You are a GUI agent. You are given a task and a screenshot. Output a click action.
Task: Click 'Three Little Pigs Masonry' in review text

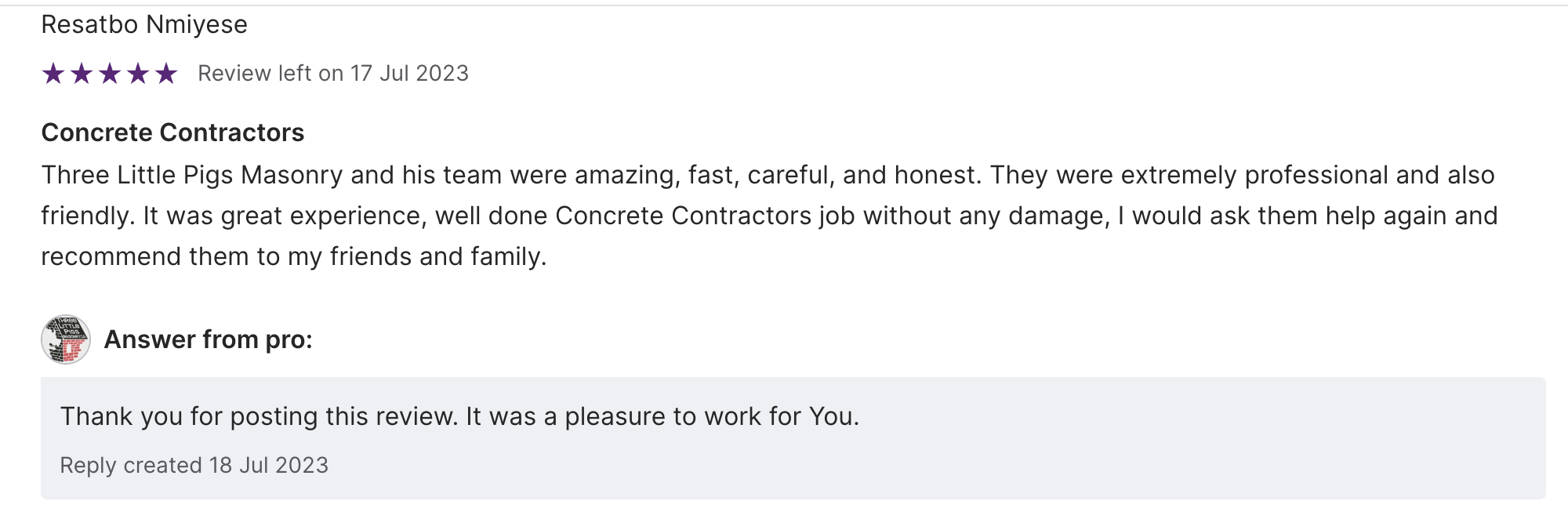(192, 175)
